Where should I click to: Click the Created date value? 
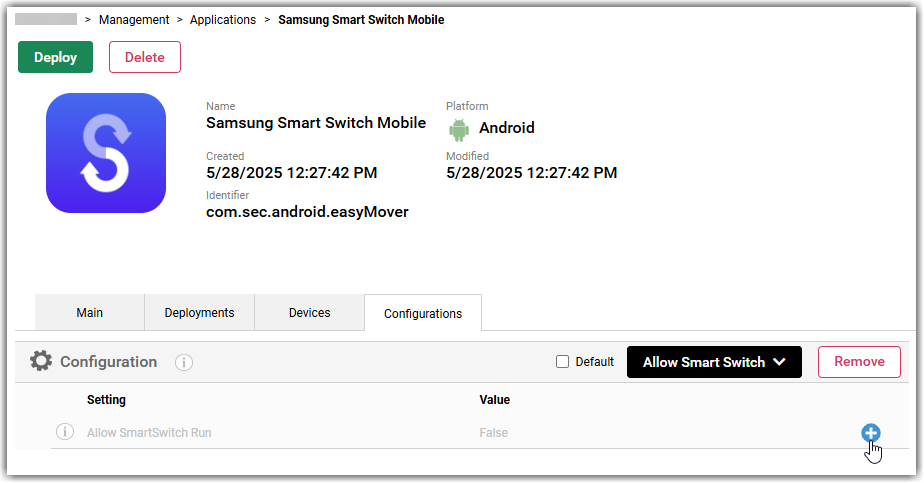pyautogui.click(x=292, y=173)
